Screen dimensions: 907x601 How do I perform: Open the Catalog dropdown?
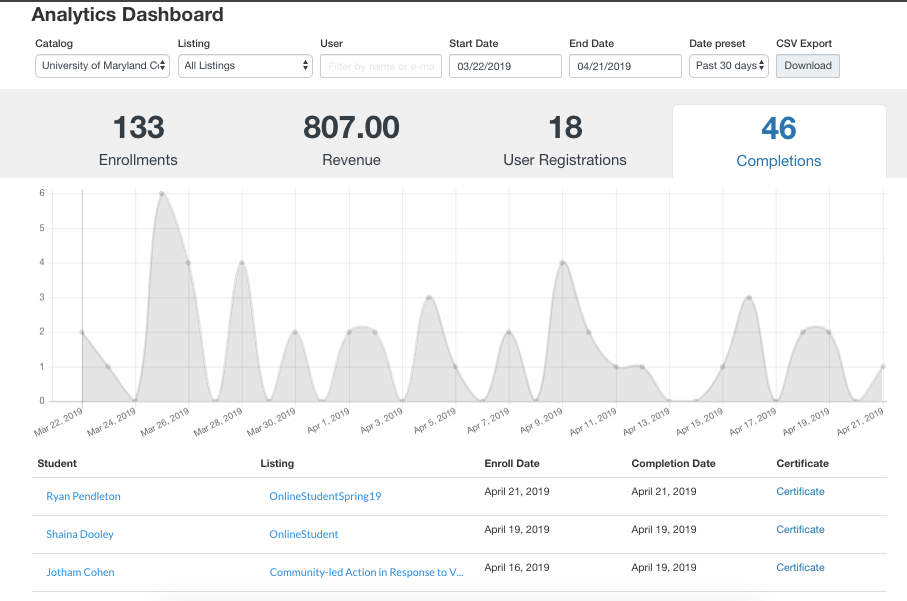(102, 66)
